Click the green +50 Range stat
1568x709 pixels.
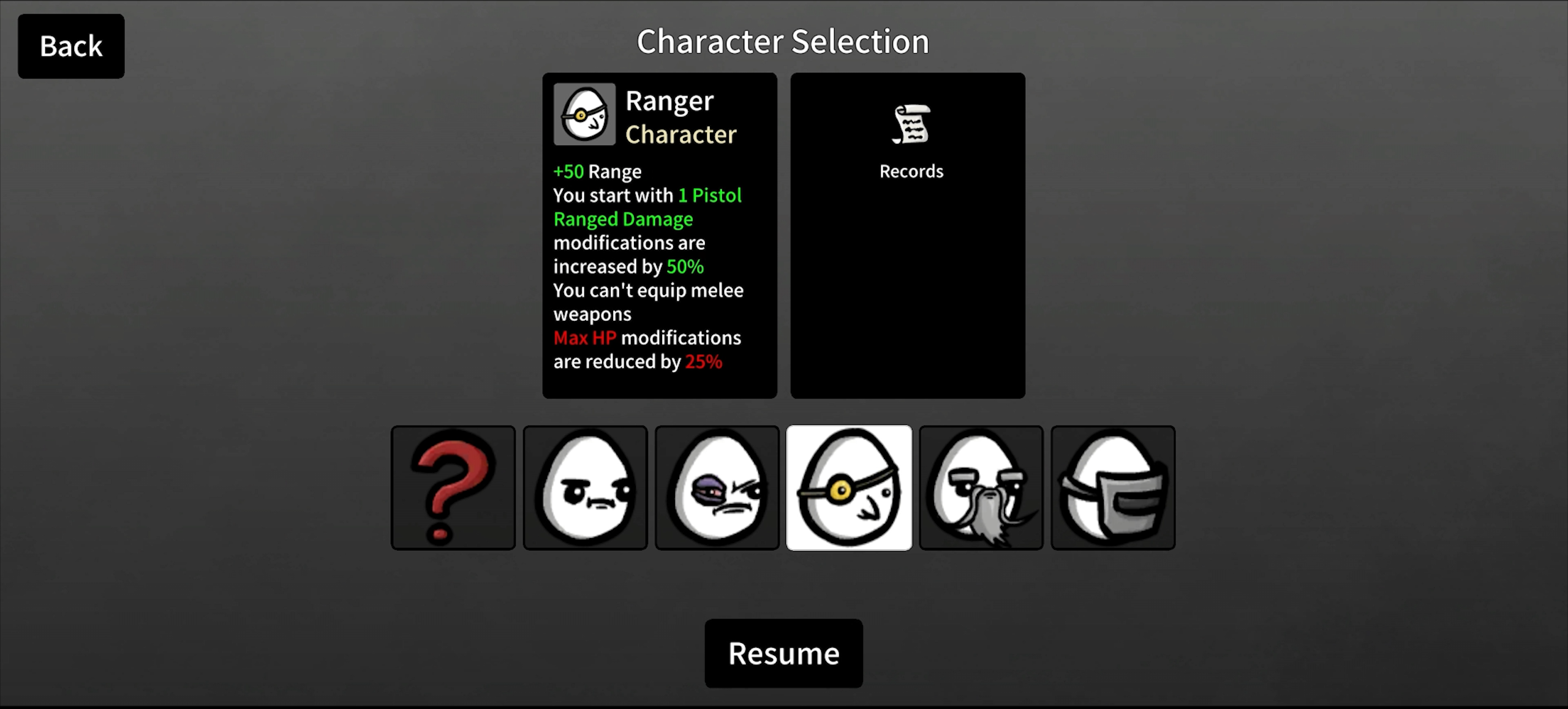tap(597, 171)
